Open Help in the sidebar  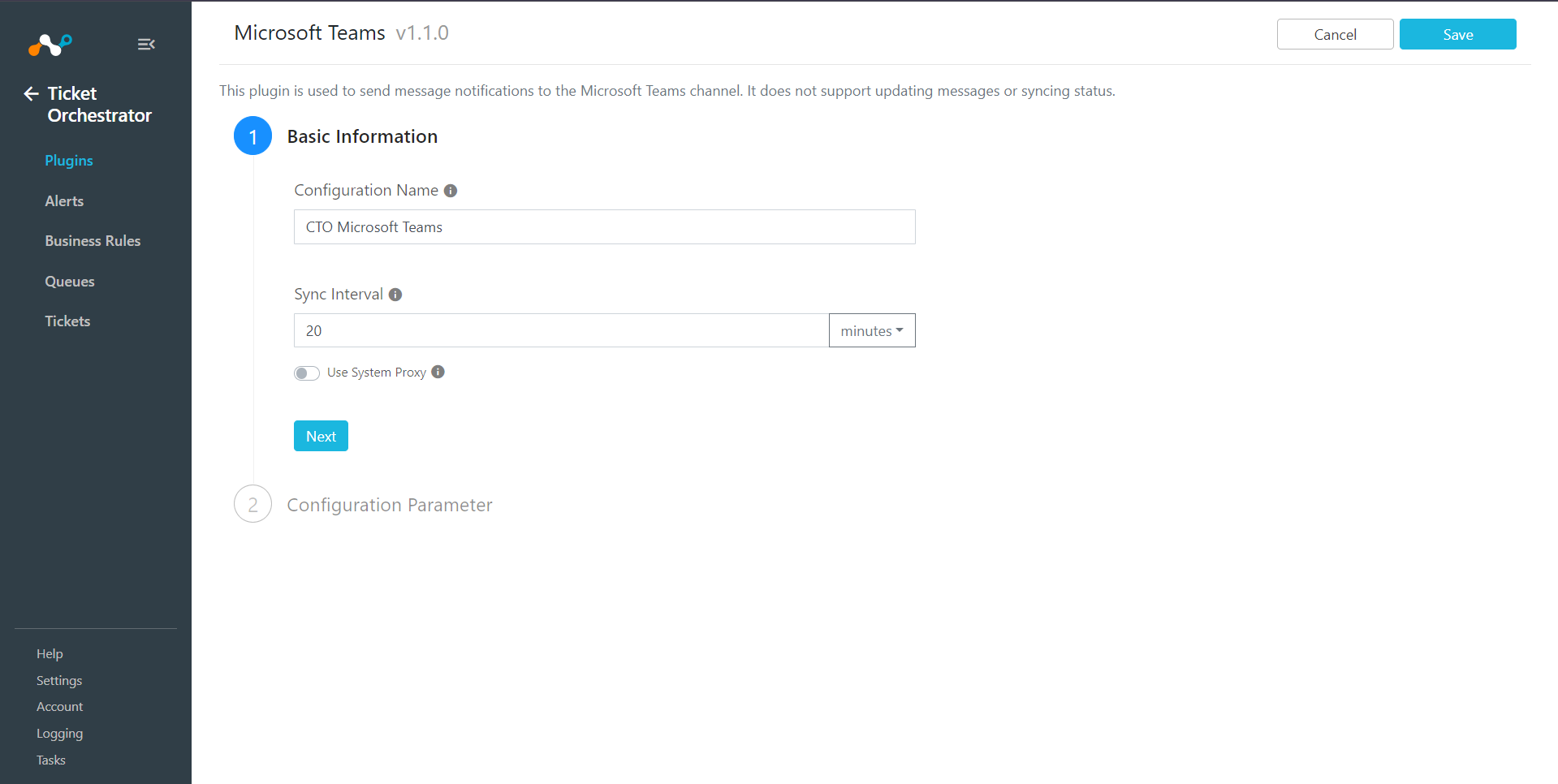pos(50,654)
